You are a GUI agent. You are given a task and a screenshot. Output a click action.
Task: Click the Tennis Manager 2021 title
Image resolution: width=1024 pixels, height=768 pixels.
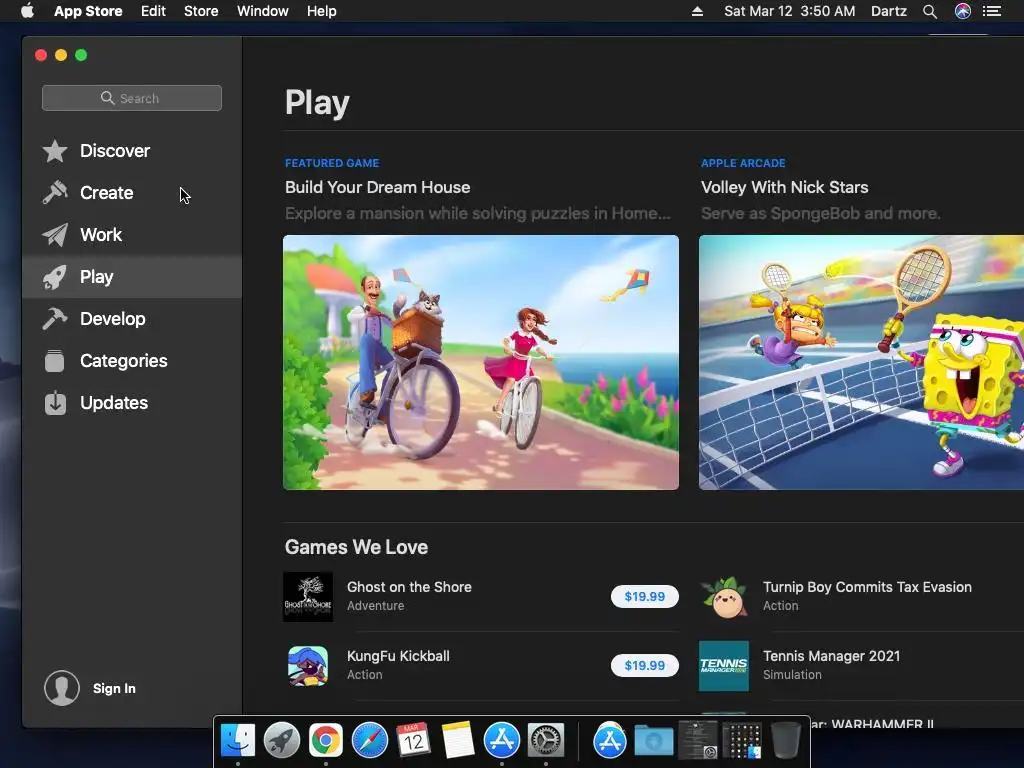pos(831,656)
